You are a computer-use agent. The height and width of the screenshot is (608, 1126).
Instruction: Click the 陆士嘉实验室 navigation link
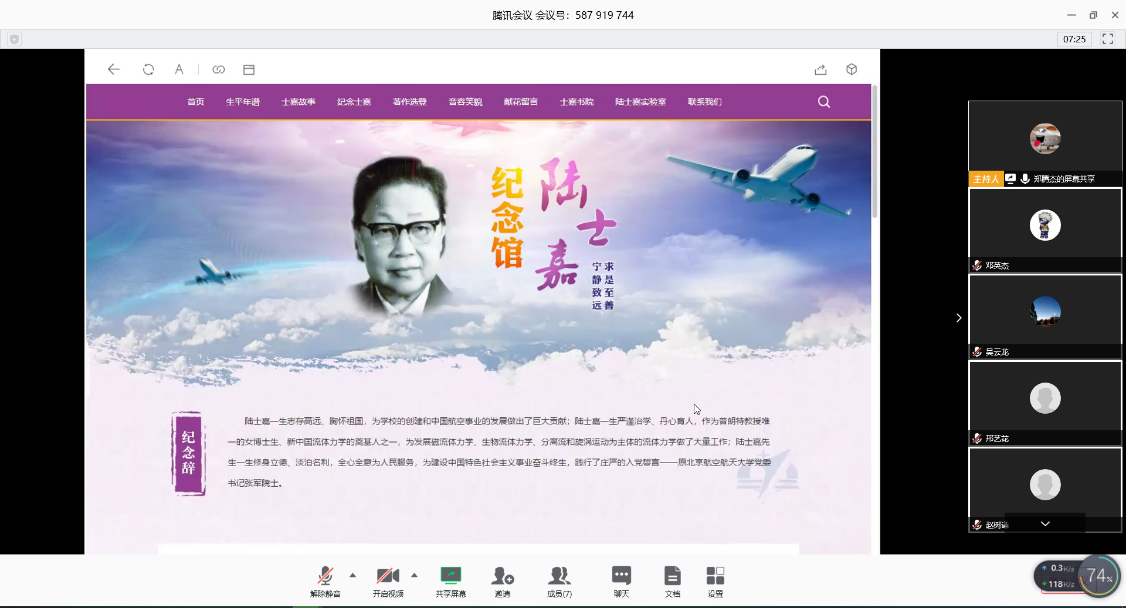click(x=640, y=102)
